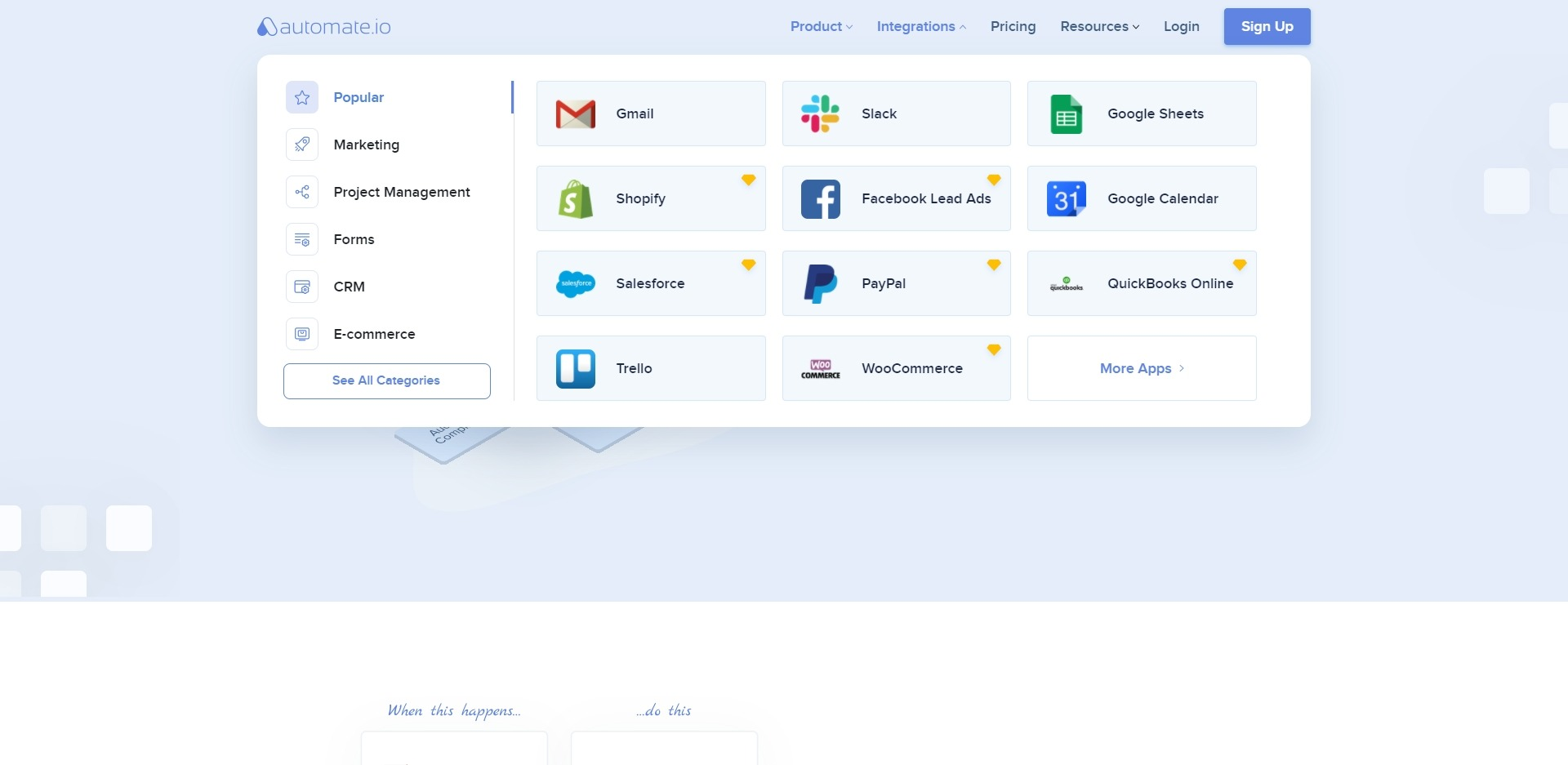The width and height of the screenshot is (1568, 765).
Task: Open the Trello label
Action: pyautogui.click(x=634, y=368)
